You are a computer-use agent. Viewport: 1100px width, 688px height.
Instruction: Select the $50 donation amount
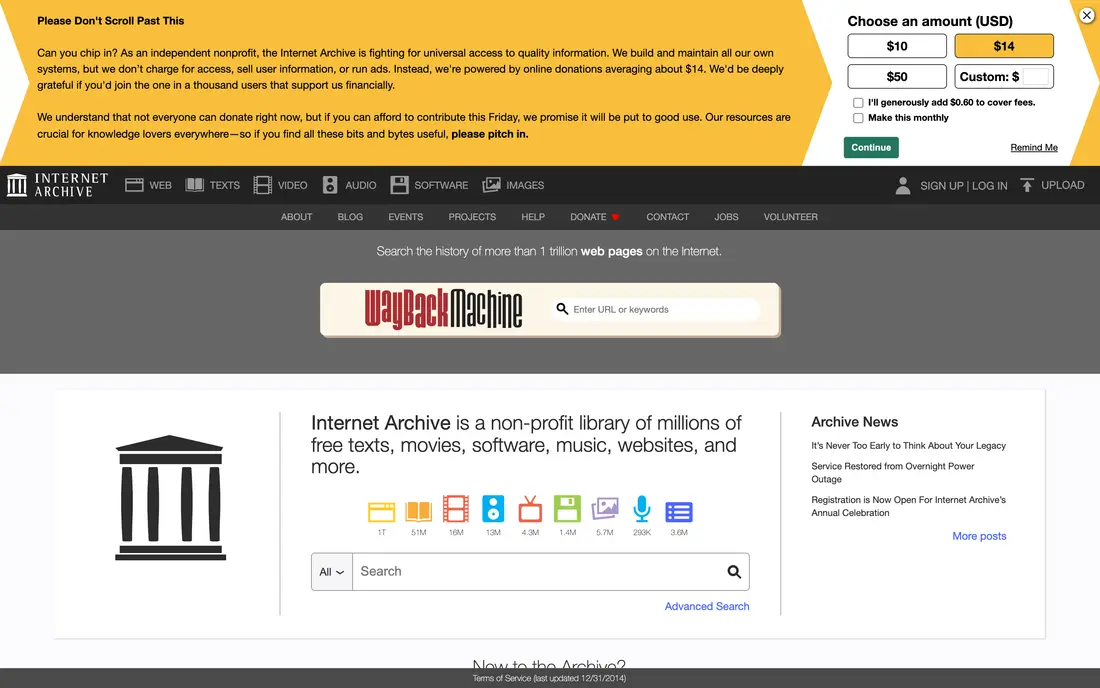897,76
